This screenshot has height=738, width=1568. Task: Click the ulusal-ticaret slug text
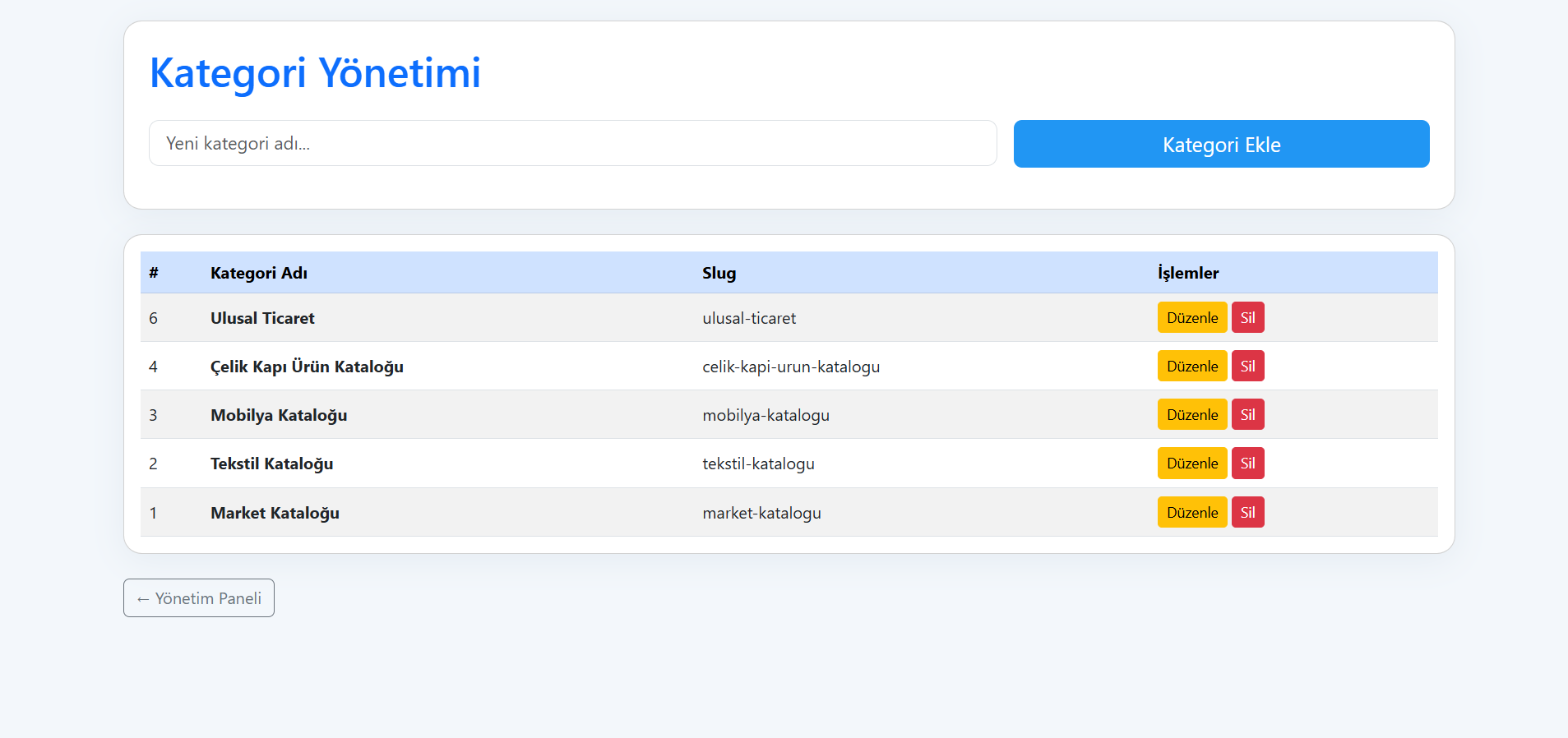click(749, 318)
